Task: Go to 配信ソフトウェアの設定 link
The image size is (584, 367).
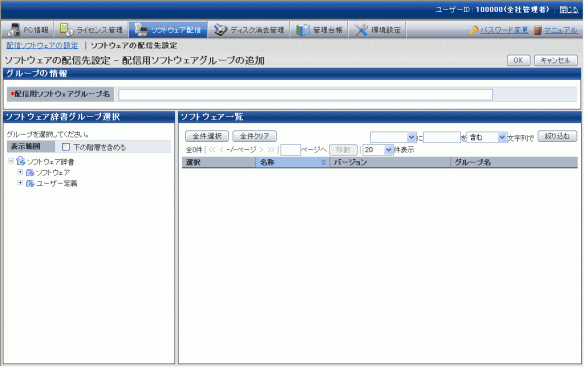Action: [42, 45]
